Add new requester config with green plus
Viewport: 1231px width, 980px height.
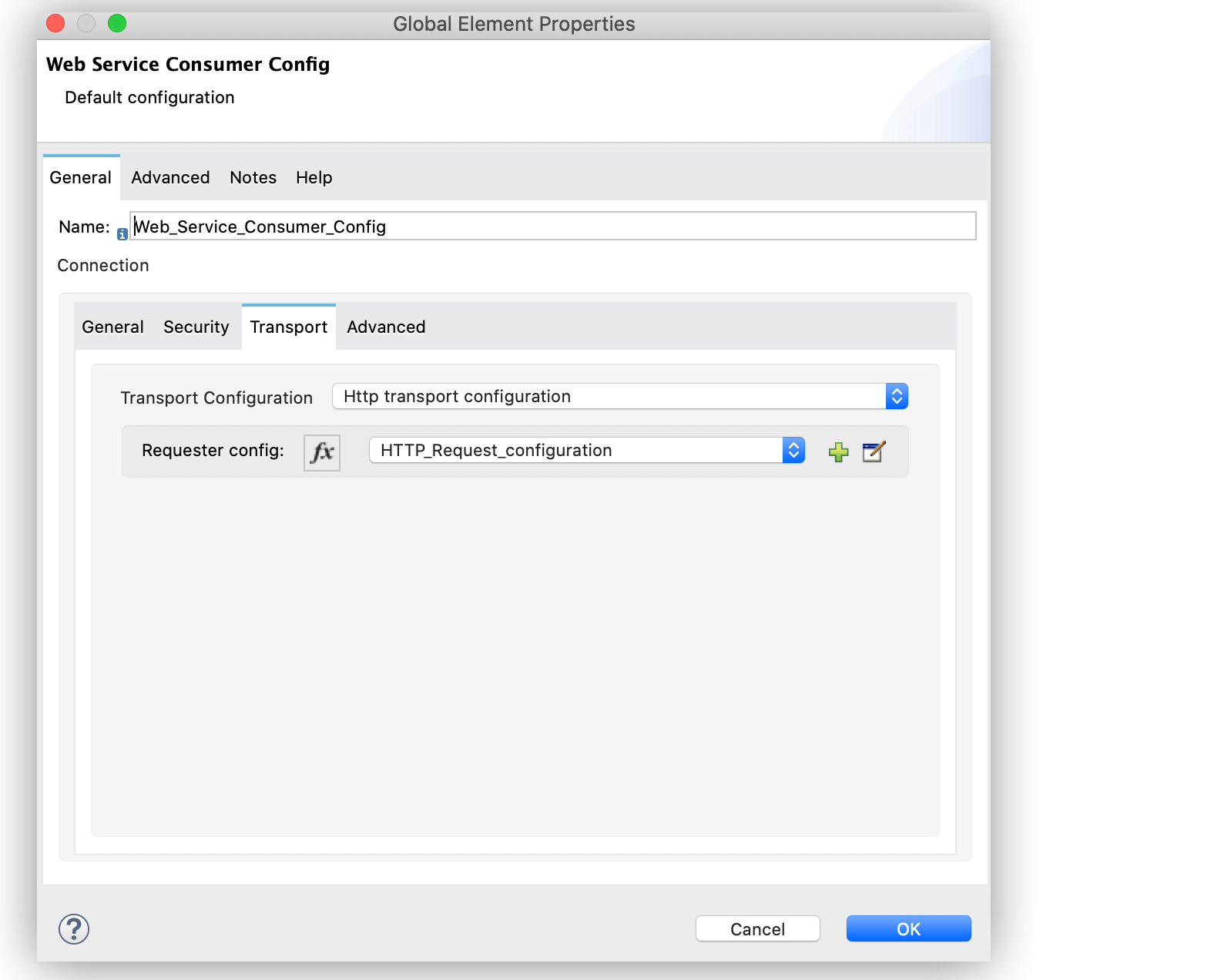pyautogui.click(x=838, y=452)
